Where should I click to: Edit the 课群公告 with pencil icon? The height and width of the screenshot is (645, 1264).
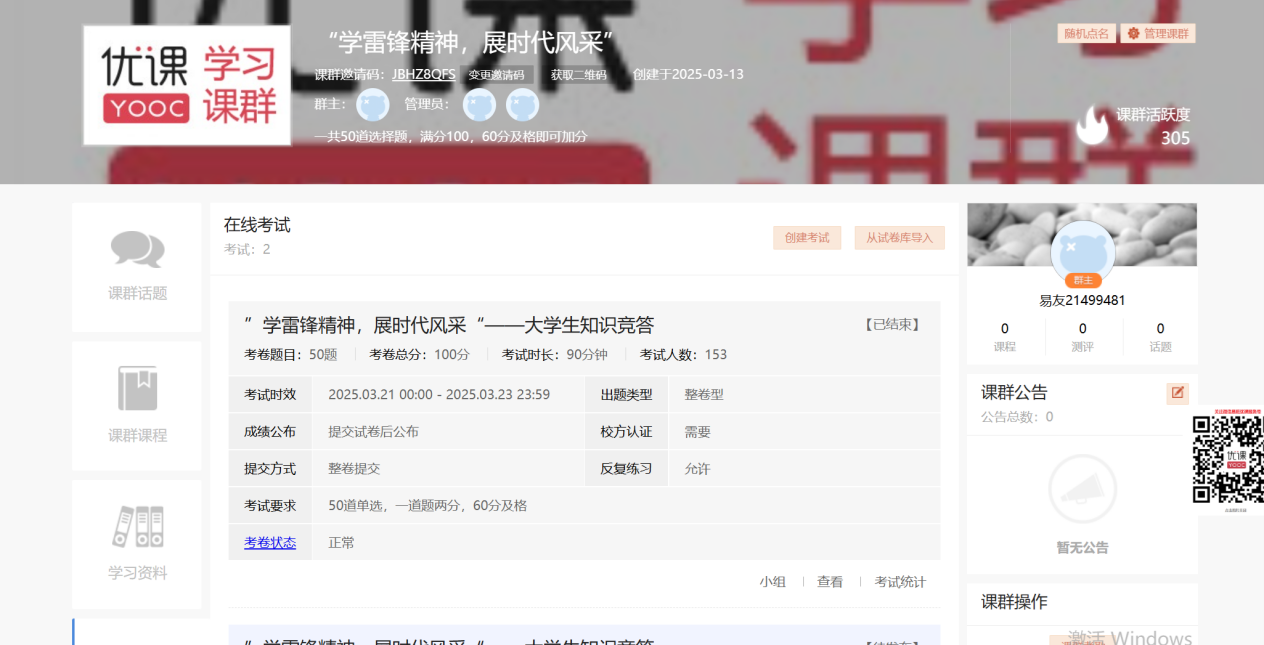pyautogui.click(x=1177, y=393)
